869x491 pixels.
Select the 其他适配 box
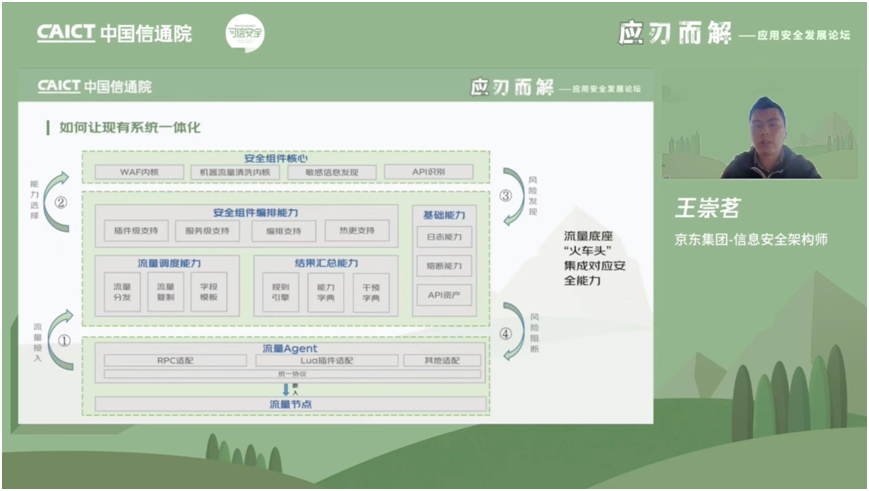coord(442,361)
